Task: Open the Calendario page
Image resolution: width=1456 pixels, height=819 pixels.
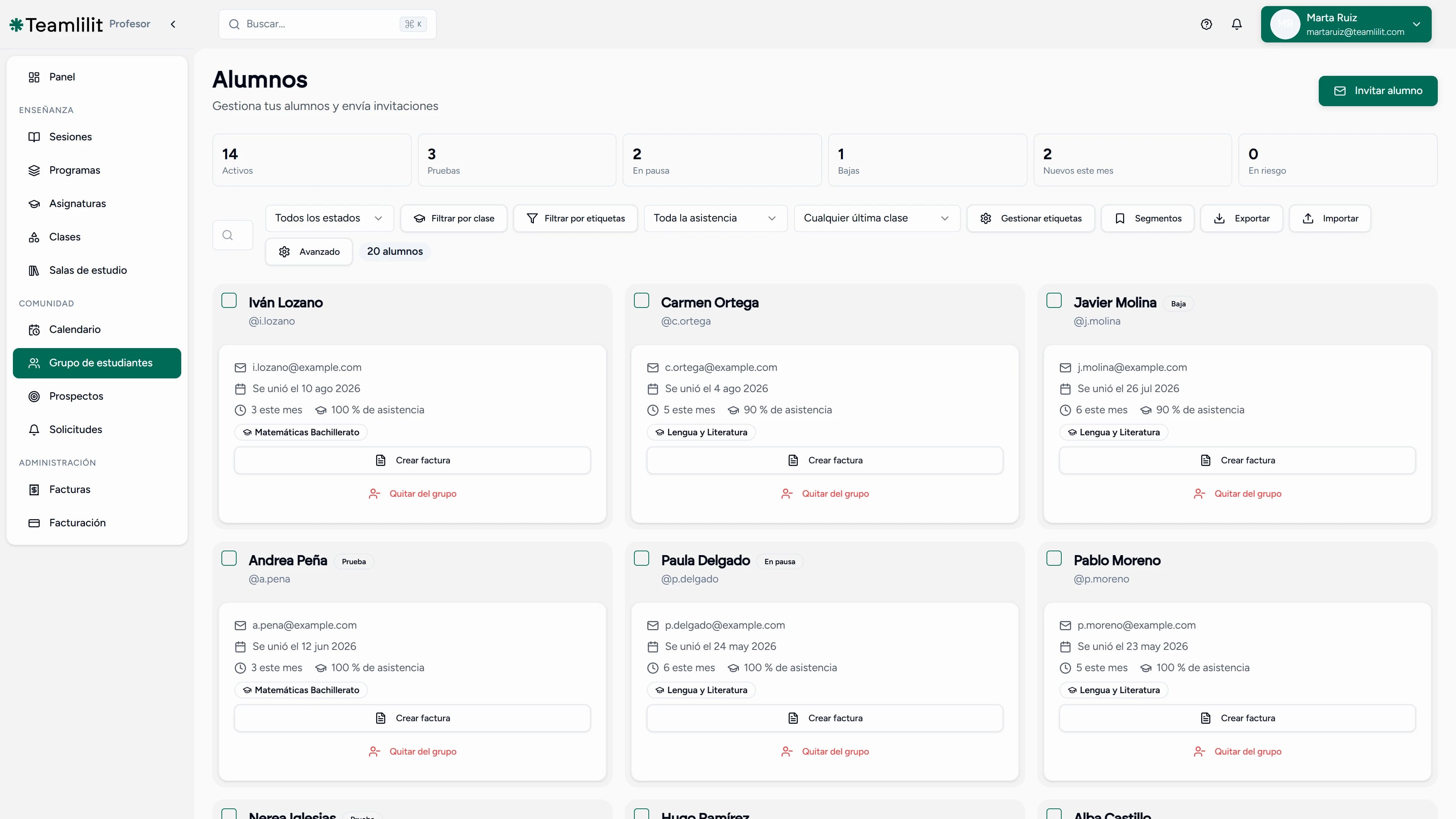Action: [x=97, y=329]
